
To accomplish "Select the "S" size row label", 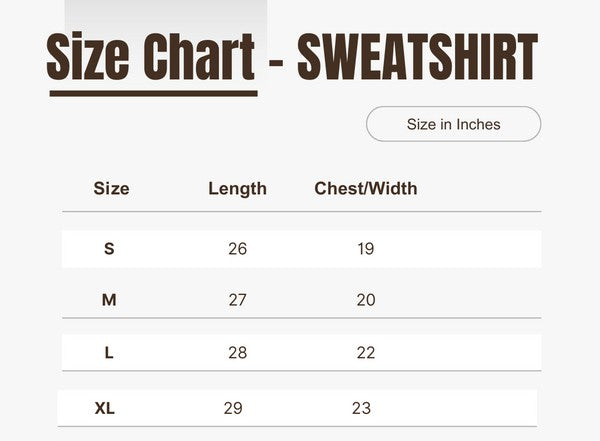I will point(109,249).
